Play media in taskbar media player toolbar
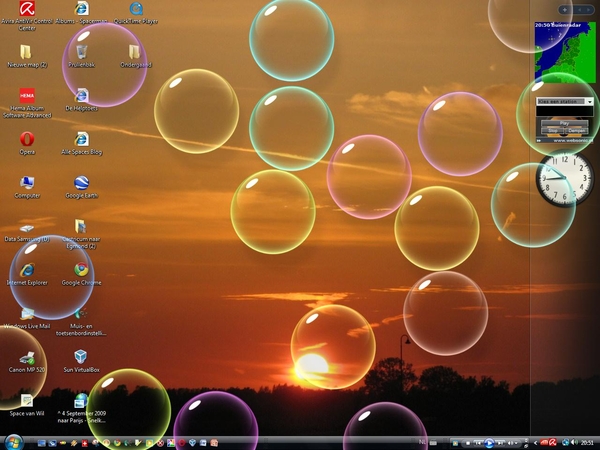Screen dimensions: 600x450 tap(489, 443)
